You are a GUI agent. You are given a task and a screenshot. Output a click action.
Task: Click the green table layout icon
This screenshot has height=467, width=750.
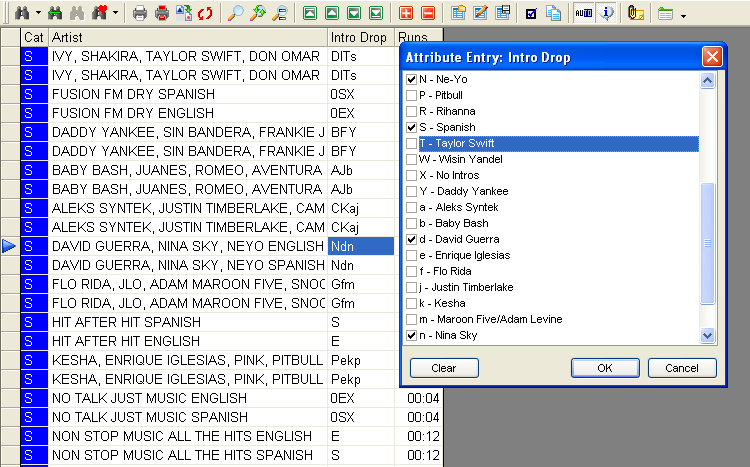pos(665,14)
